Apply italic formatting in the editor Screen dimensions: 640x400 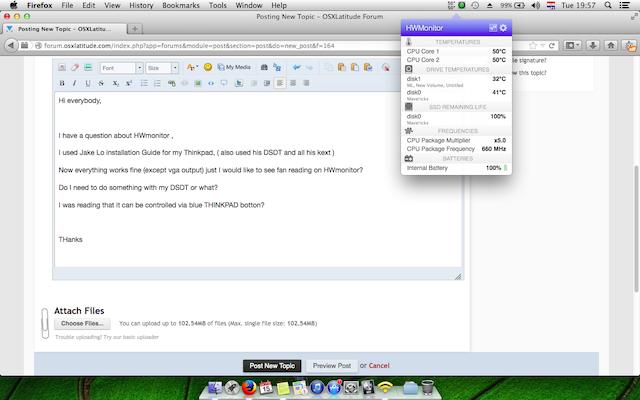pyautogui.click(x=75, y=83)
